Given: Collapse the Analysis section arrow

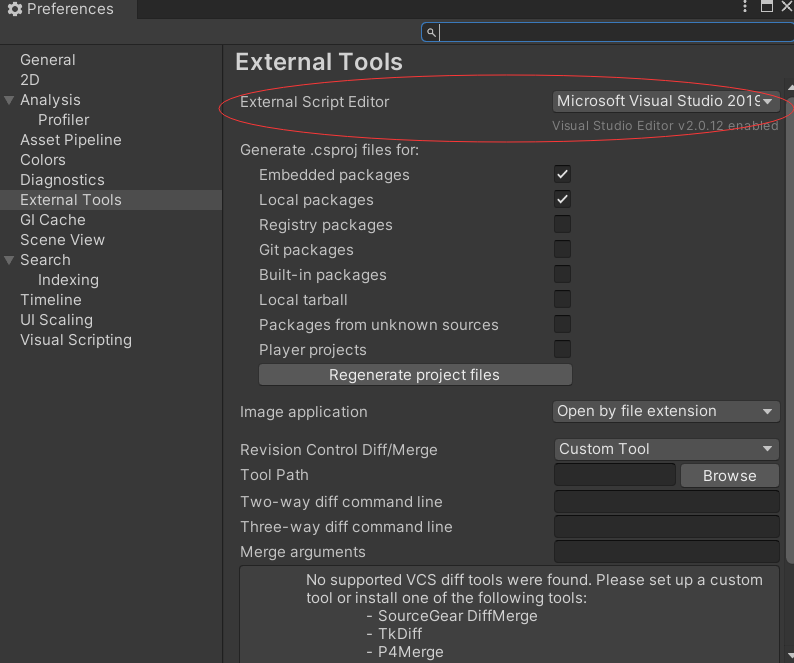Looking at the screenshot, I should (9, 100).
